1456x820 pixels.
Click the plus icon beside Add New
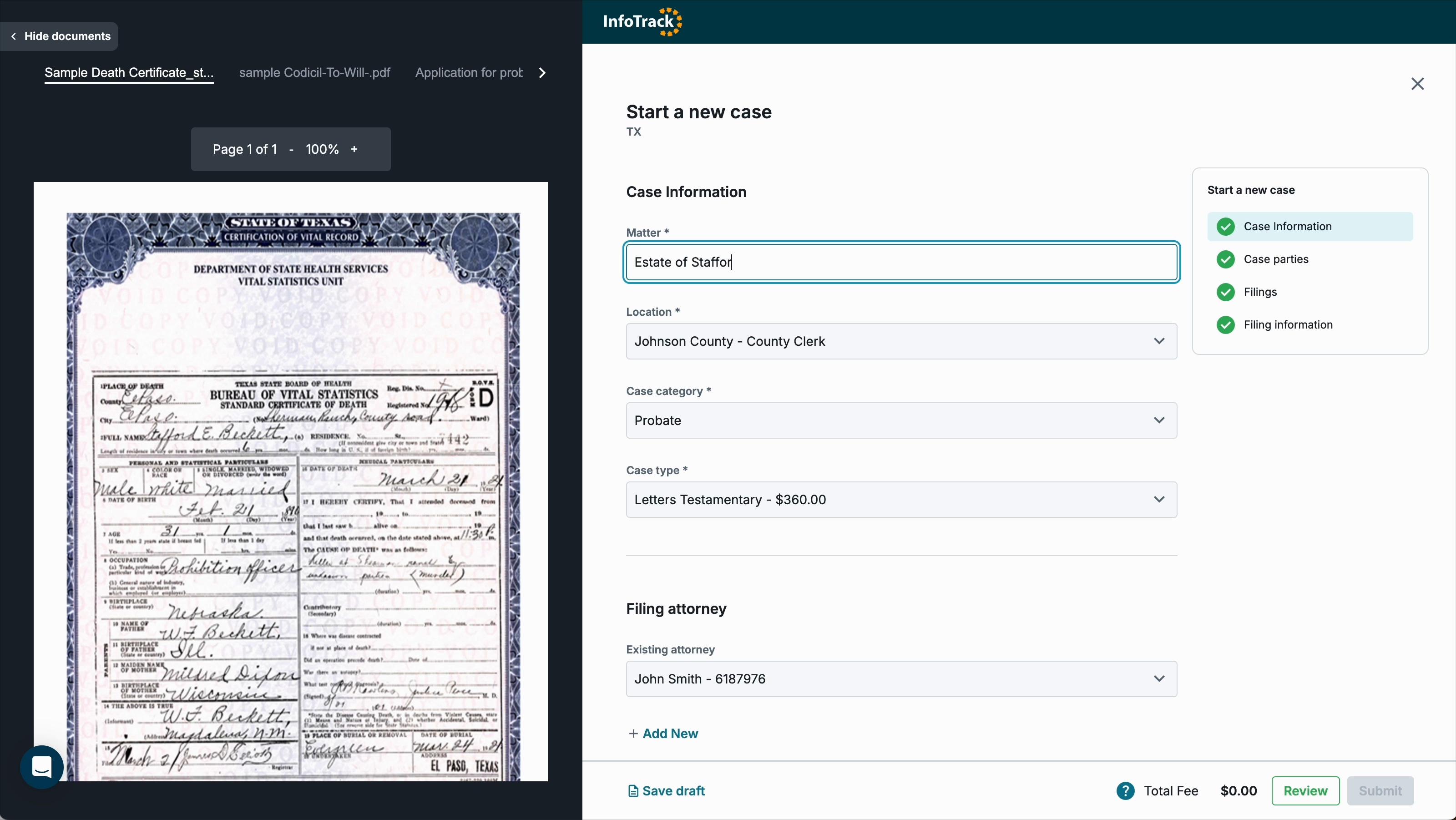(x=633, y=734)
